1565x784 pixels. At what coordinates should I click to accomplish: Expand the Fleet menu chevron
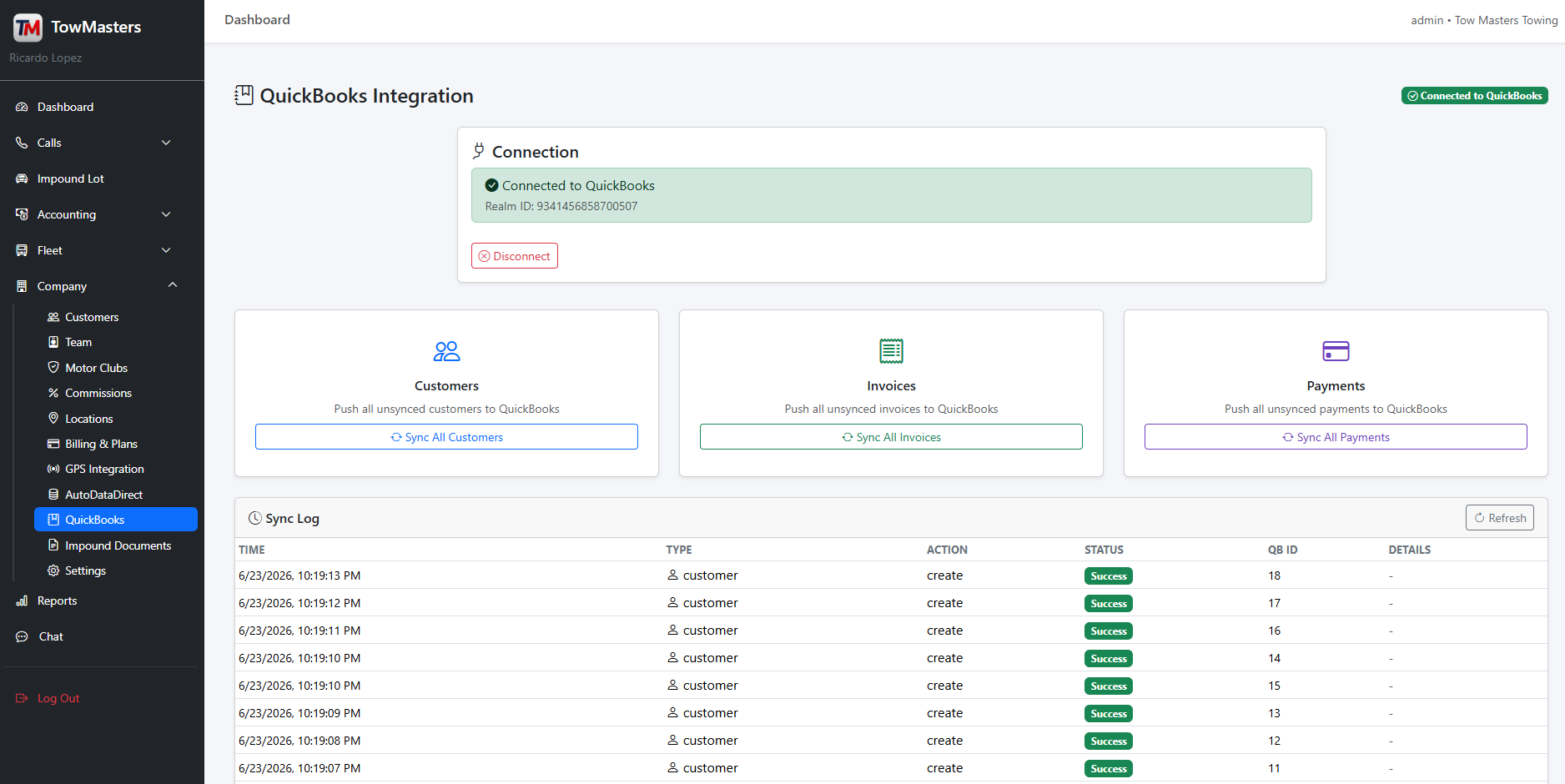click(166, 250)
